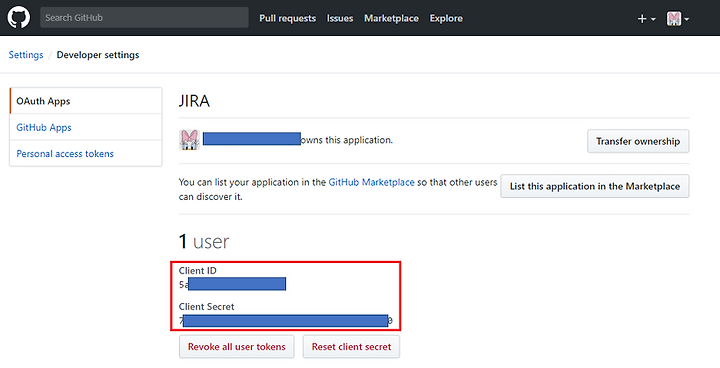Go back to Settings breadcrumb
This screenshot has height=368, width=720.
pos(26,55)
